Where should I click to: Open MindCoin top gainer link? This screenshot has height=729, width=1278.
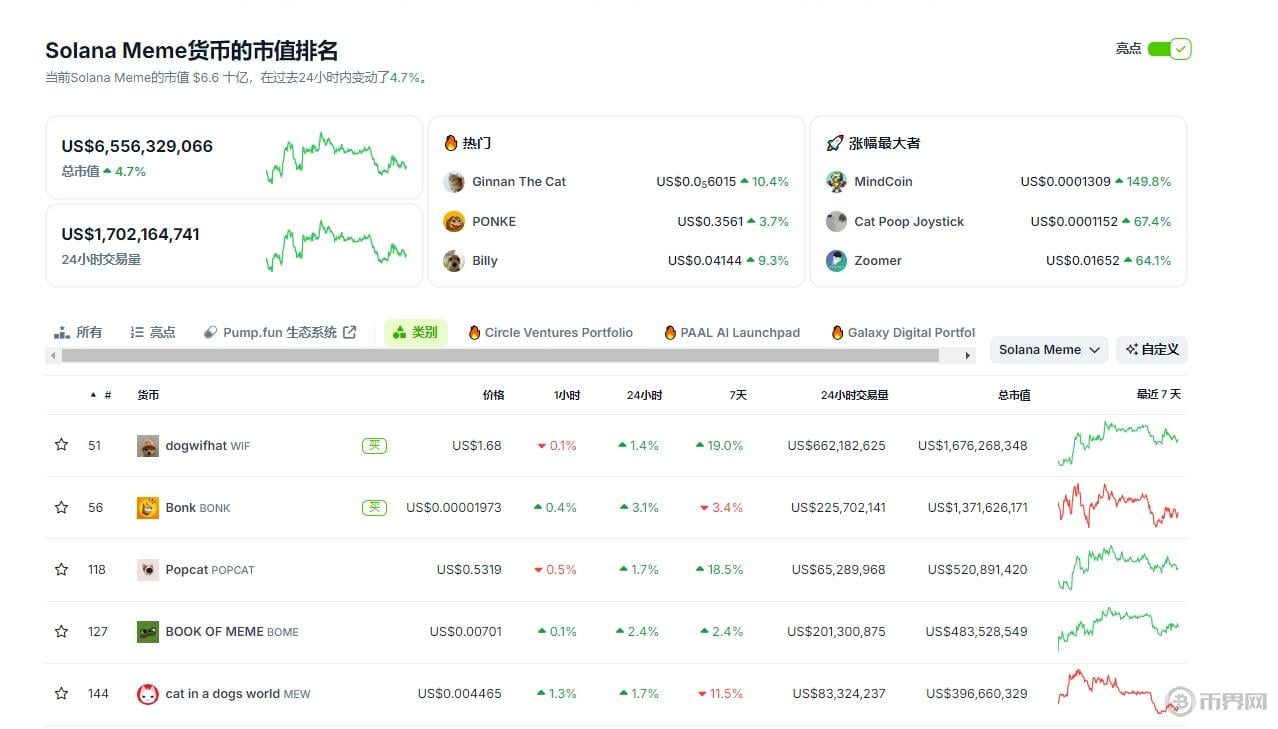point(883,182)
